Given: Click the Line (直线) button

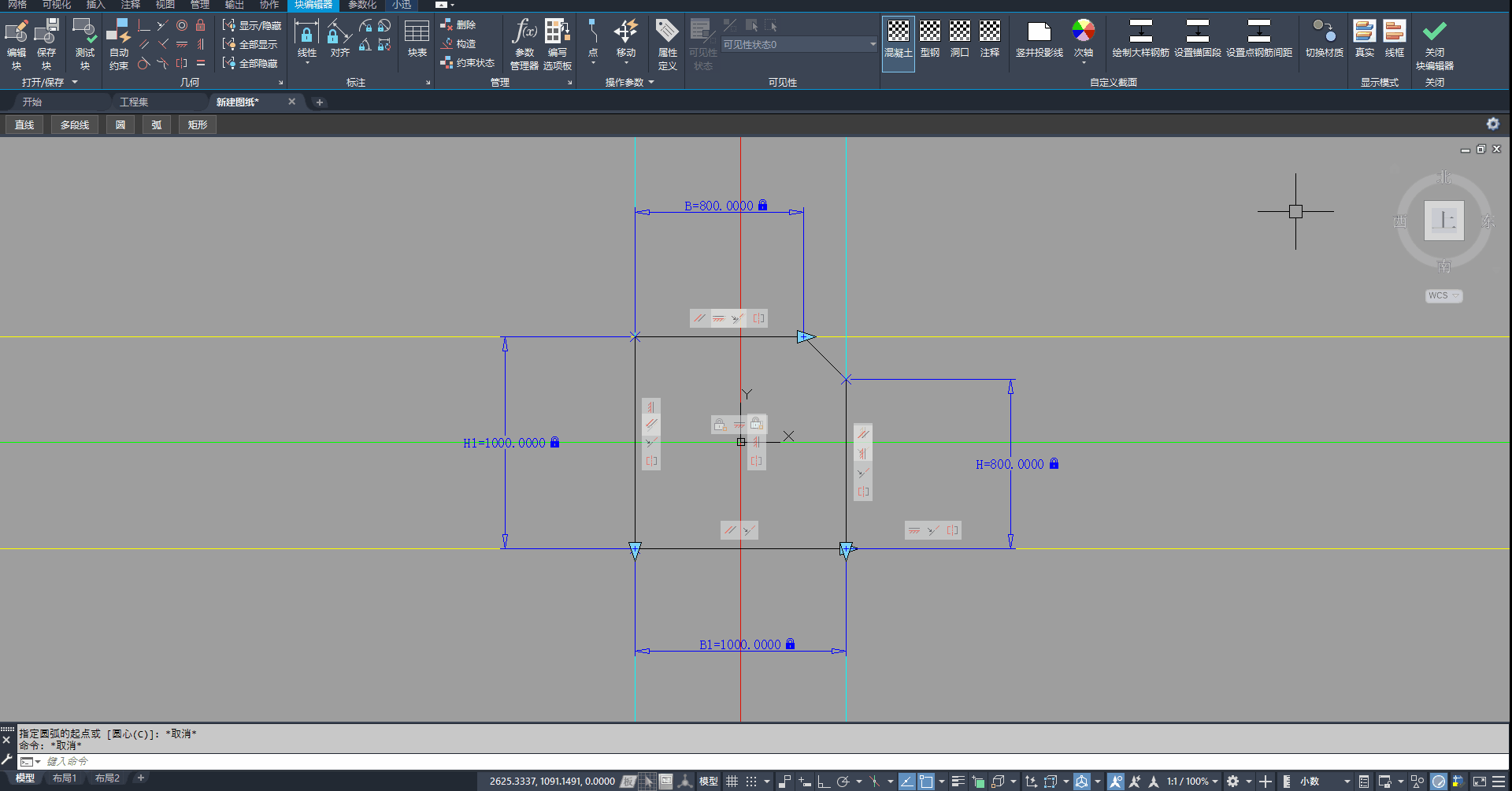Looking at the screenshot, I should point(24,124).
